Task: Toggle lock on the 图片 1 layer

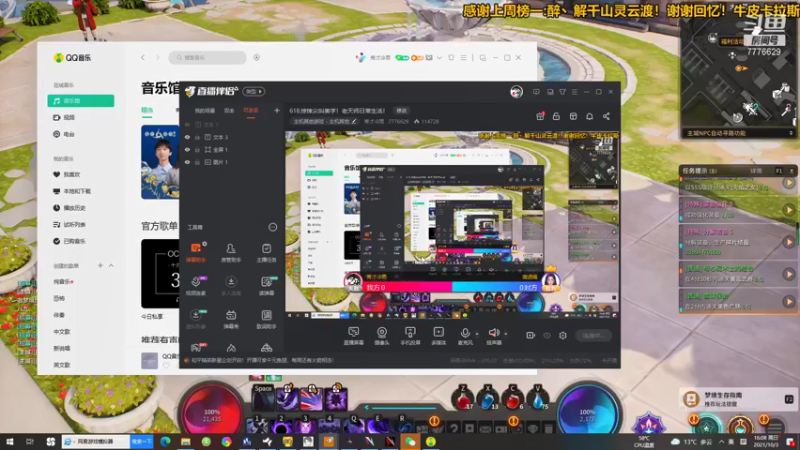Action: coord(197,162)
